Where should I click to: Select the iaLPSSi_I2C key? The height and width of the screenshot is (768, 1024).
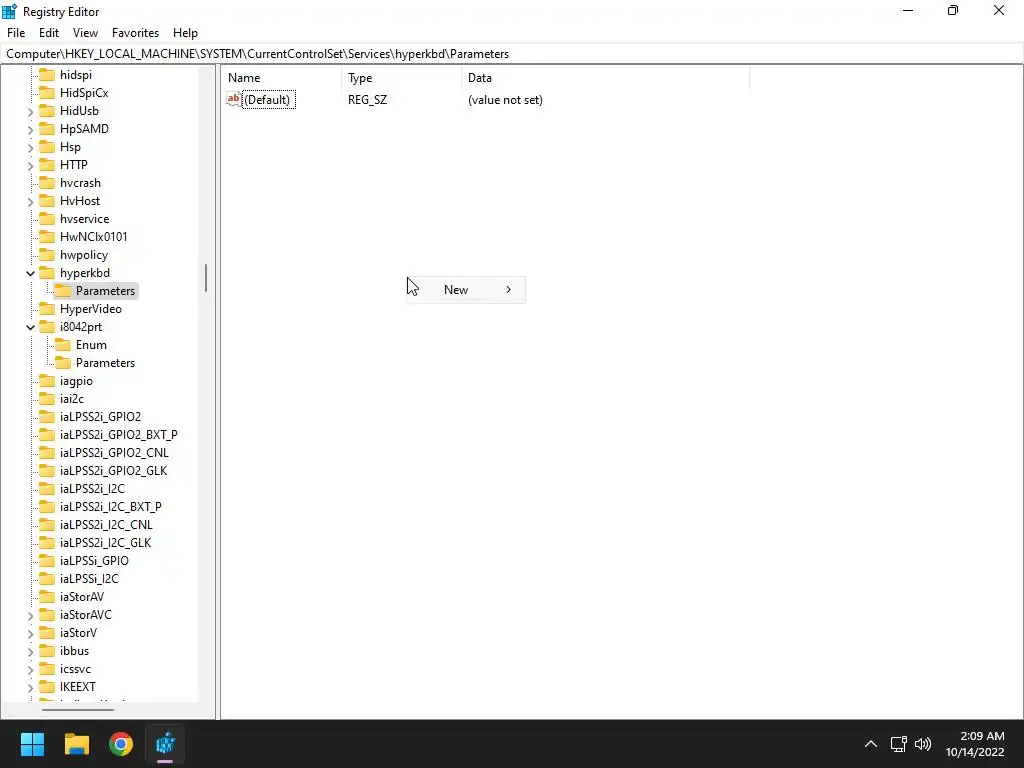point(89,579)
